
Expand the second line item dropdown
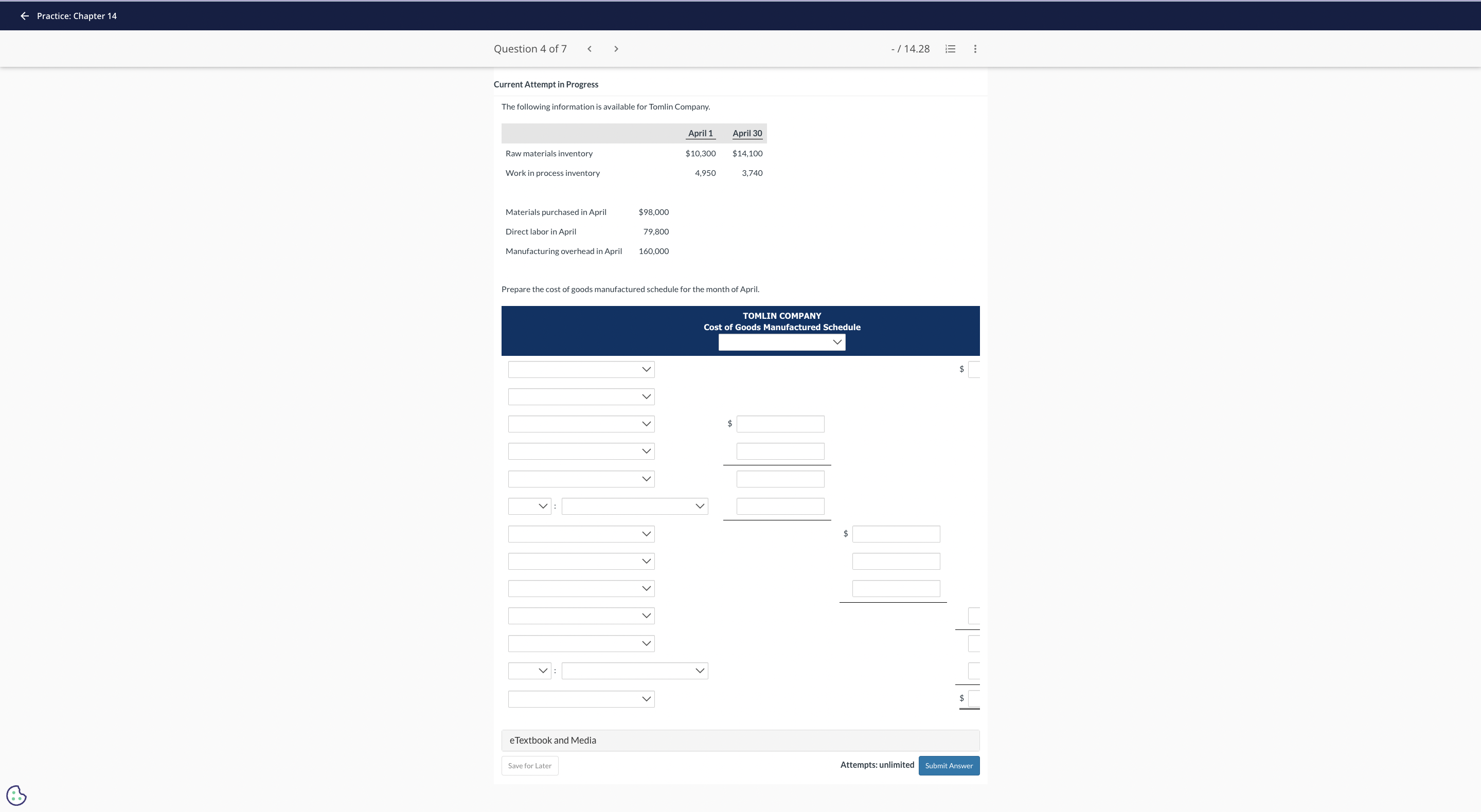coord(581,396)
